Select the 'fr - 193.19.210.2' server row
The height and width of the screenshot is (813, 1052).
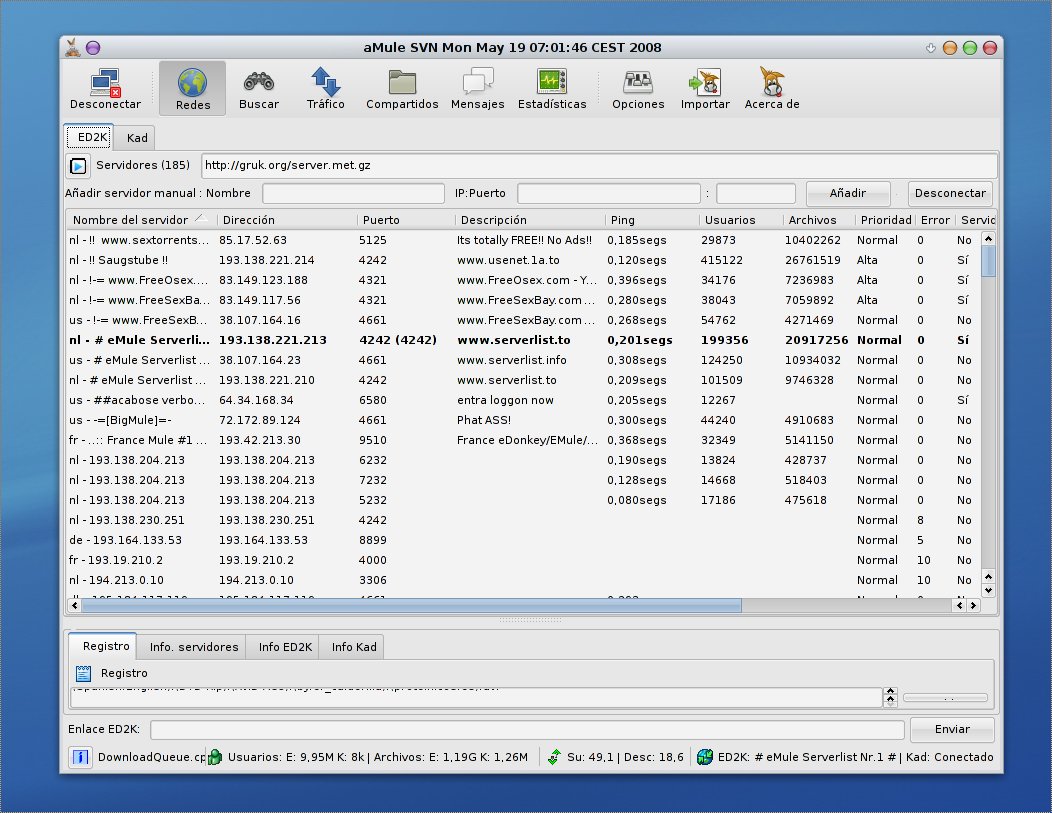523,560
